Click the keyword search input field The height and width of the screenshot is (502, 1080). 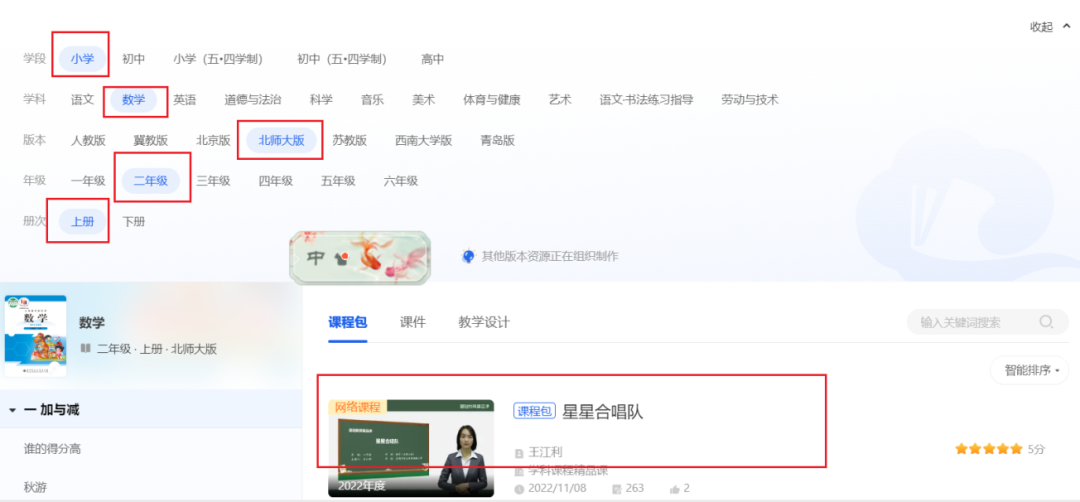click(x=970, y=322)
